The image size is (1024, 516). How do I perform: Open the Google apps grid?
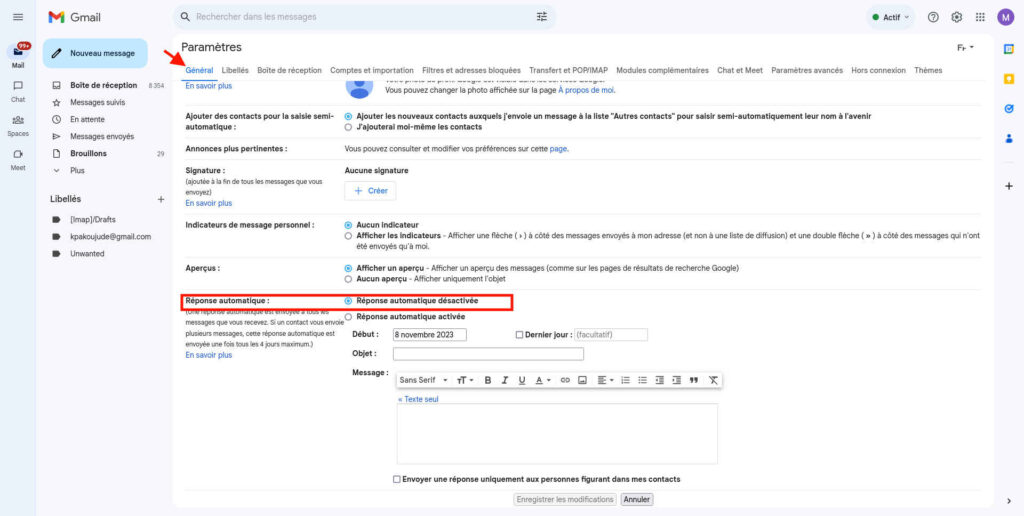(x=980, y=17)
